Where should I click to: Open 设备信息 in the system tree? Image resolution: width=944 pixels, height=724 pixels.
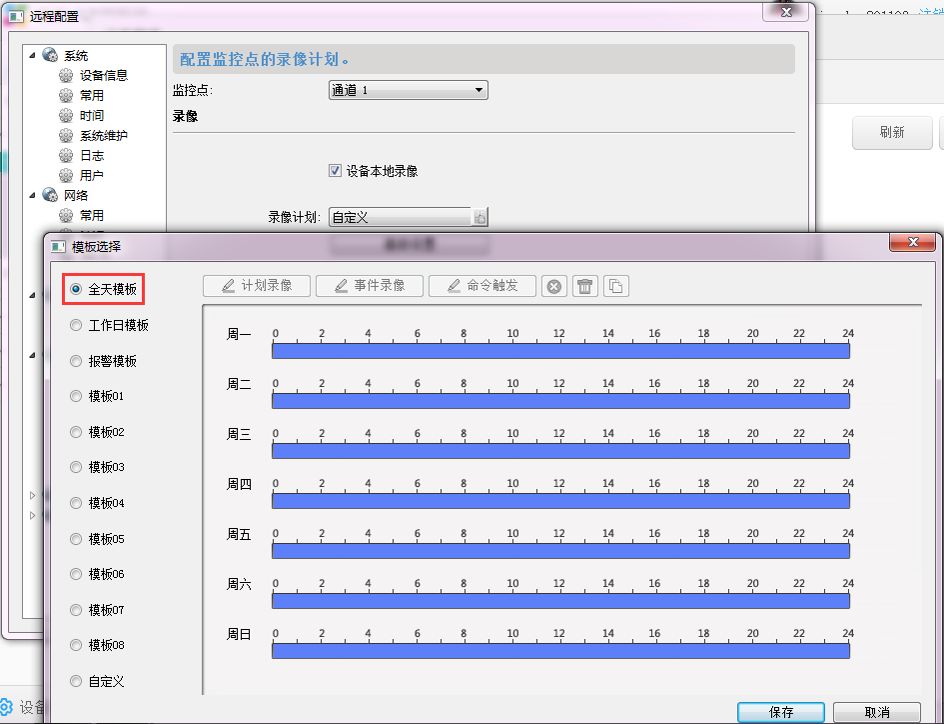click(103, 75)
